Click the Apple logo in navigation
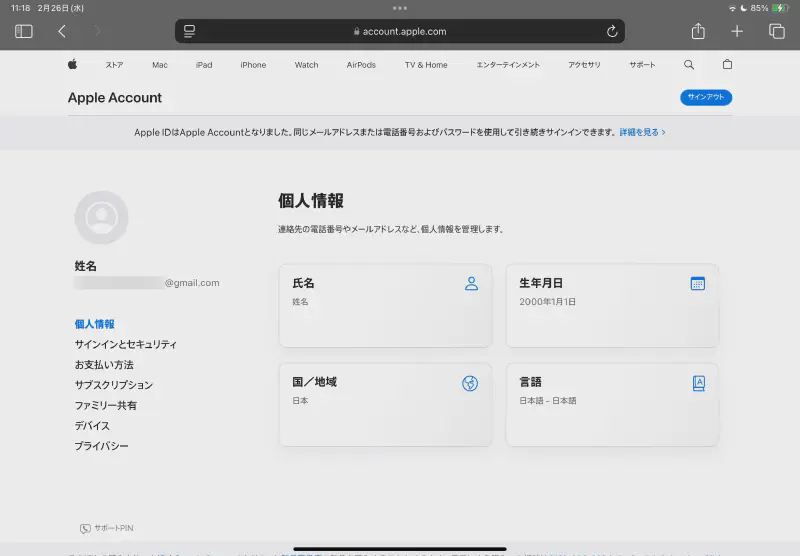Image resolution: width=800 pixels, height=556 pixels. [x=72, y=65]
